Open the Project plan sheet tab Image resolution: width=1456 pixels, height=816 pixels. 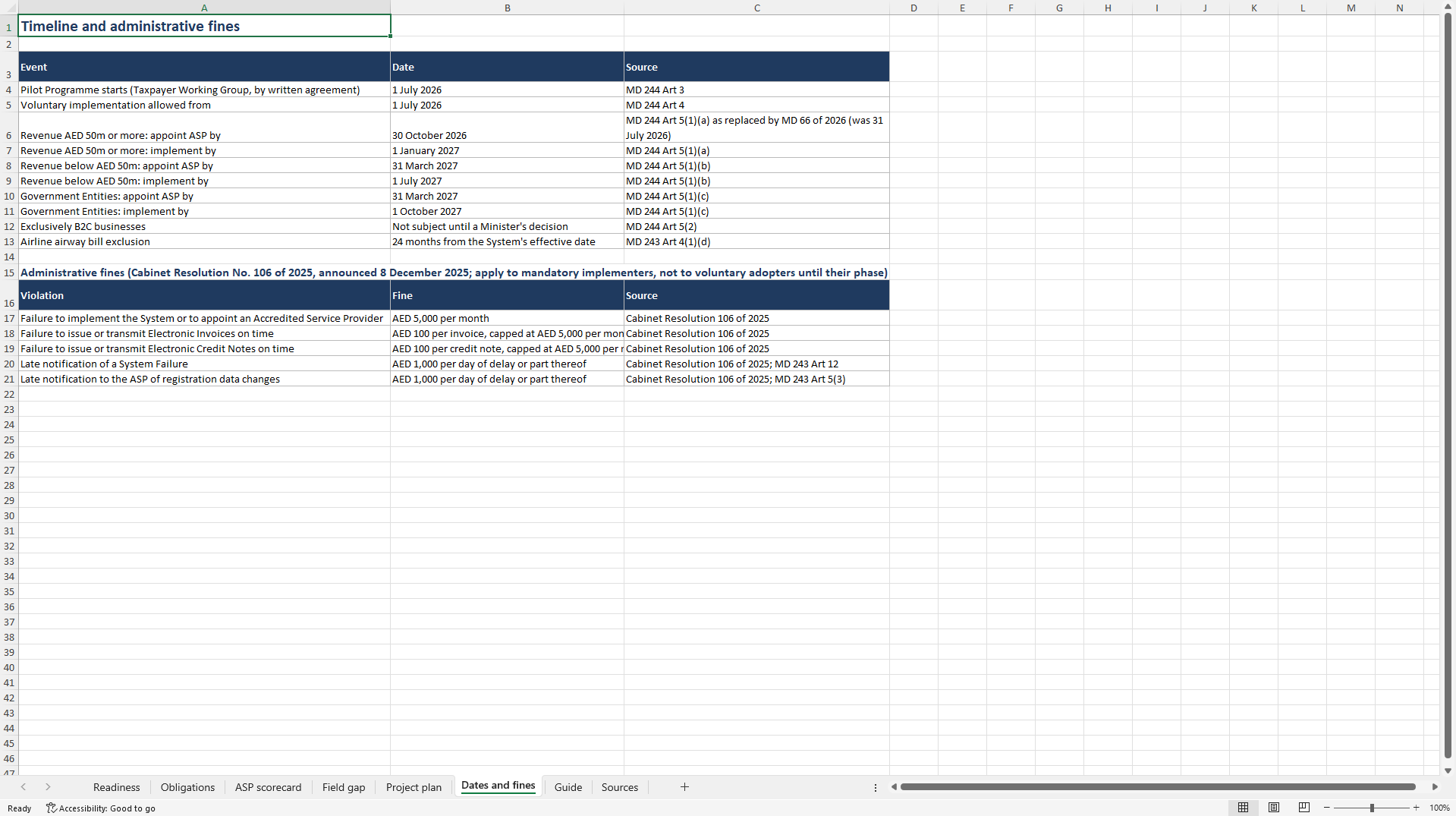click(x=414, y=787)
